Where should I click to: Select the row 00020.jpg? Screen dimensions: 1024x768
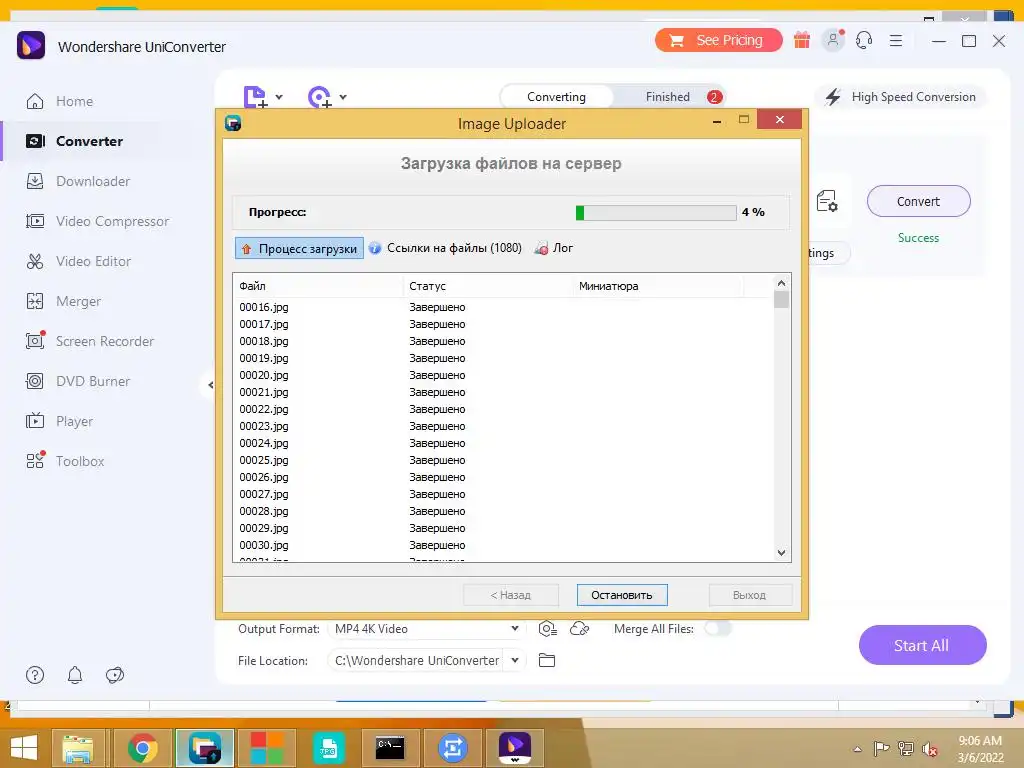pos(503,375)
